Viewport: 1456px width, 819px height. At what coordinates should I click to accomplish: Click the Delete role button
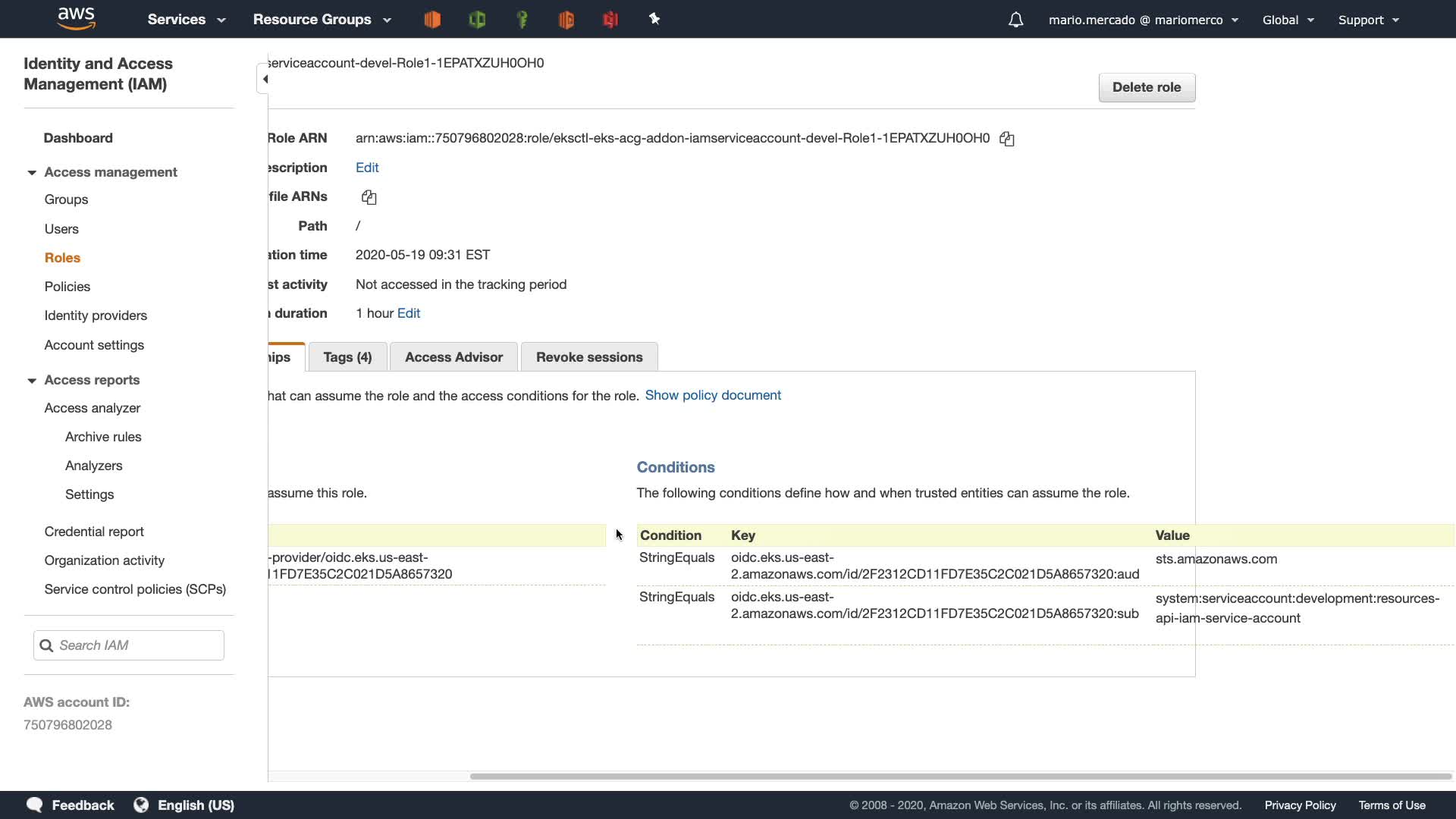tap(1146, 87)
